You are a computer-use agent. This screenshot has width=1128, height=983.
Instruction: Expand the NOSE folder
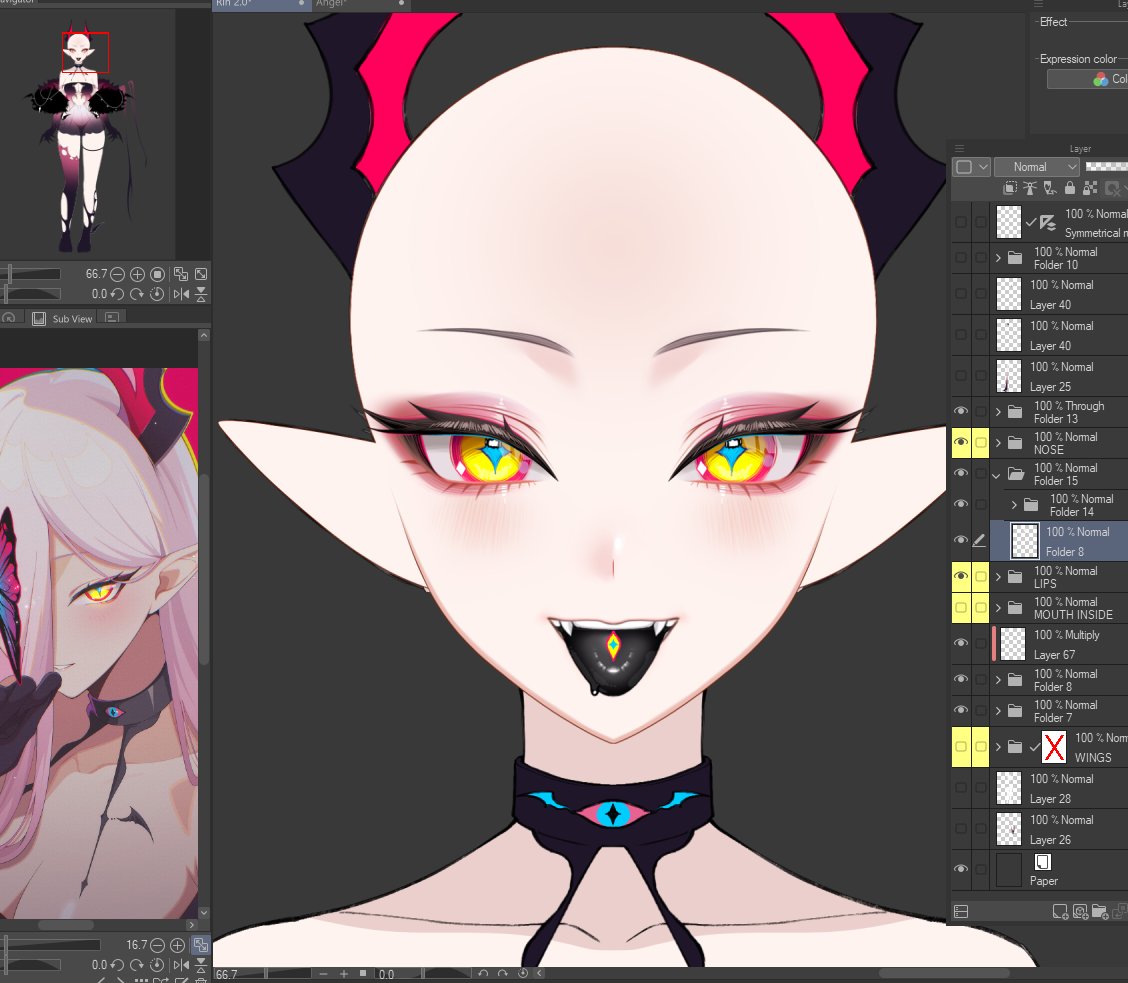998,443
